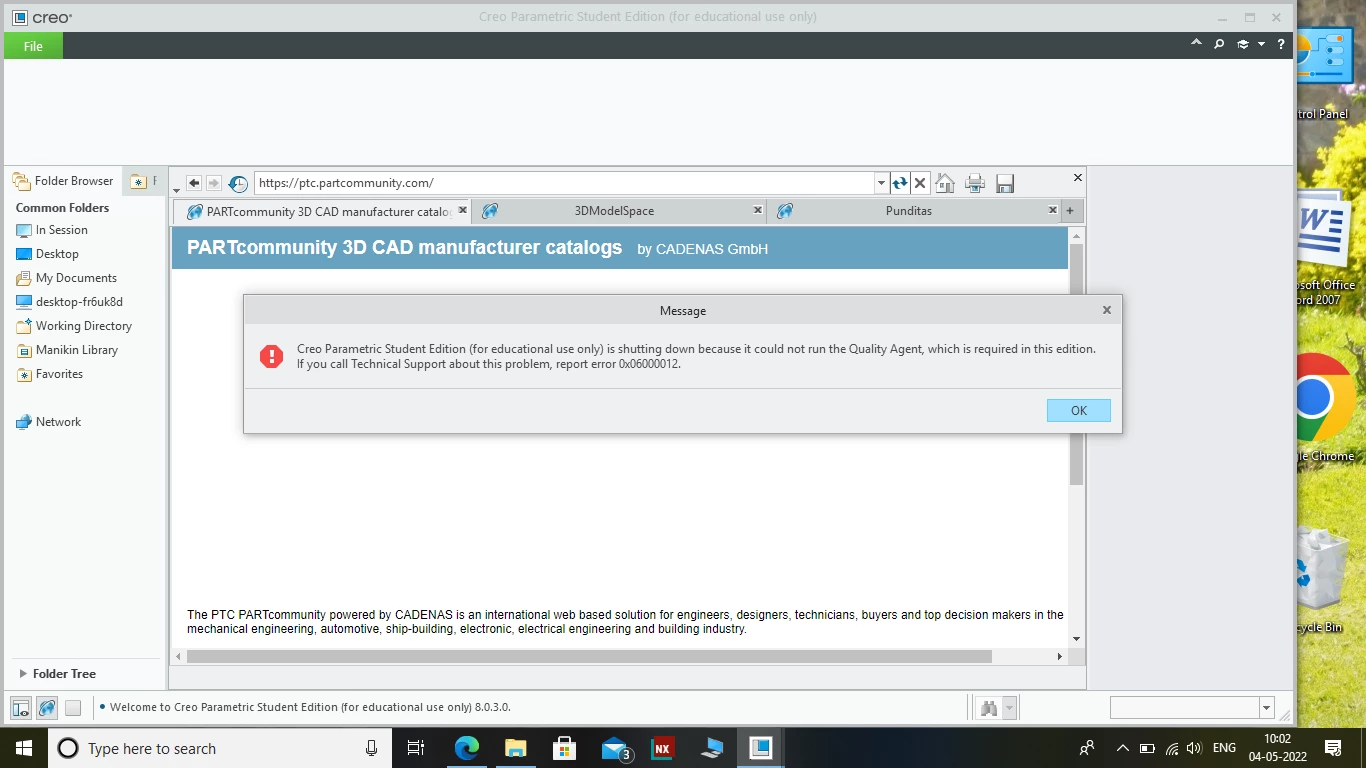The width and height of the screenshot is (1366, 768).
Task: Open the small arrow menu left of Back
Action: coord(177,189)
